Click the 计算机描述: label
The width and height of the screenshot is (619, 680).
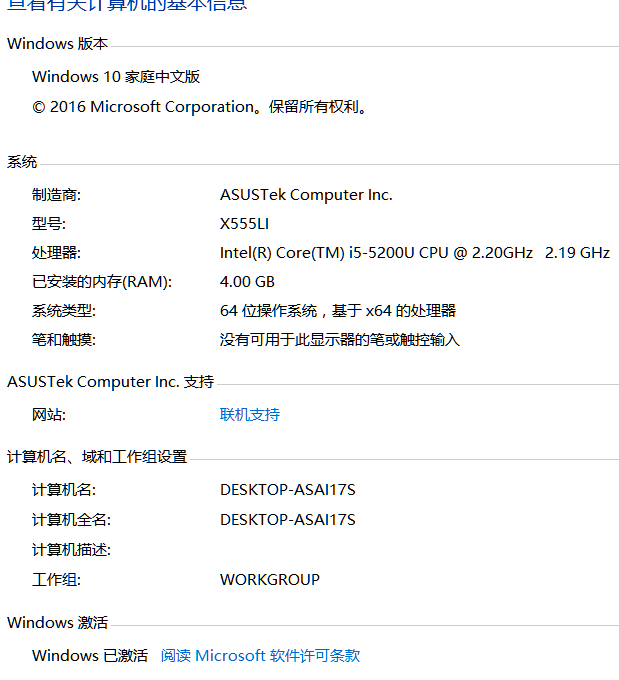tap(72, 549)
